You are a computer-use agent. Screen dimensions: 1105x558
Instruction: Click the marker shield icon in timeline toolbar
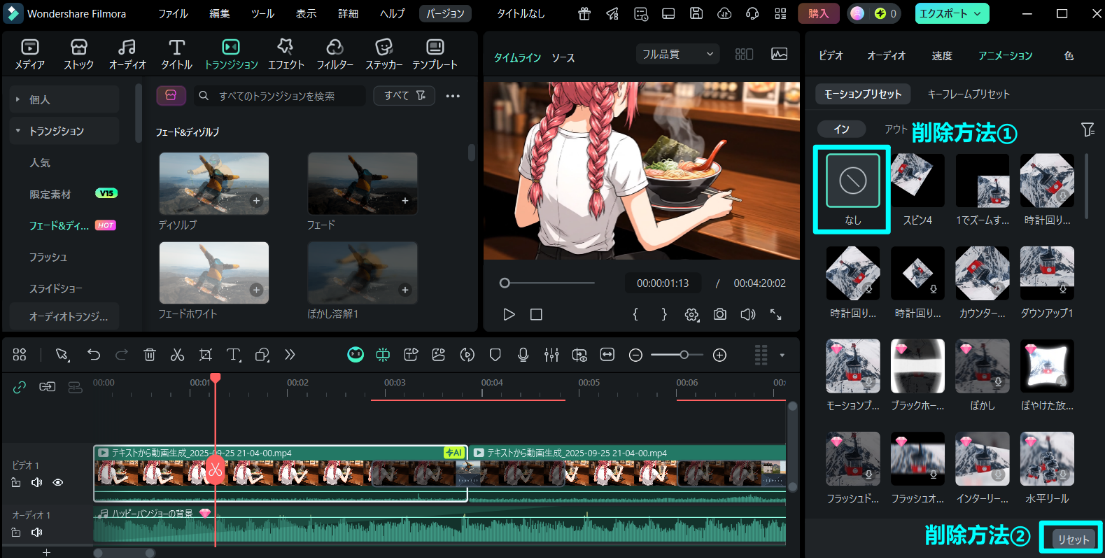tap(495, 355)
